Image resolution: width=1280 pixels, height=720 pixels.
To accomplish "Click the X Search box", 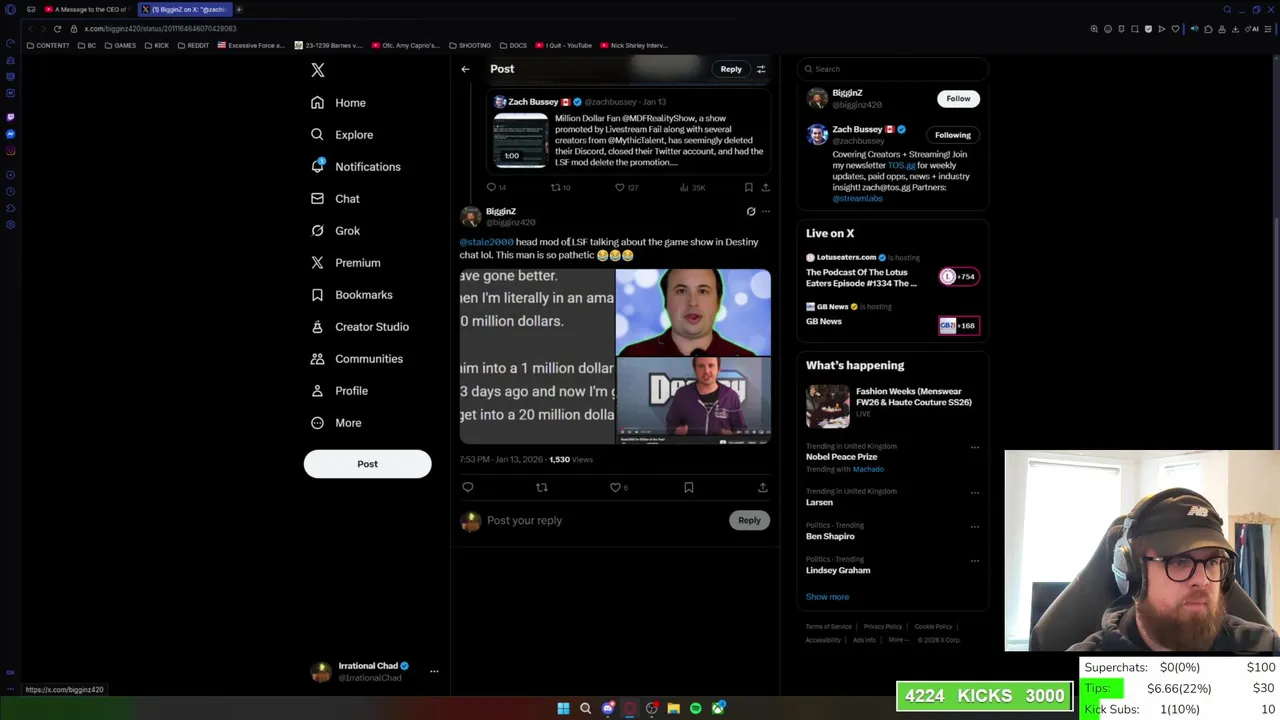I will point(892,69).
